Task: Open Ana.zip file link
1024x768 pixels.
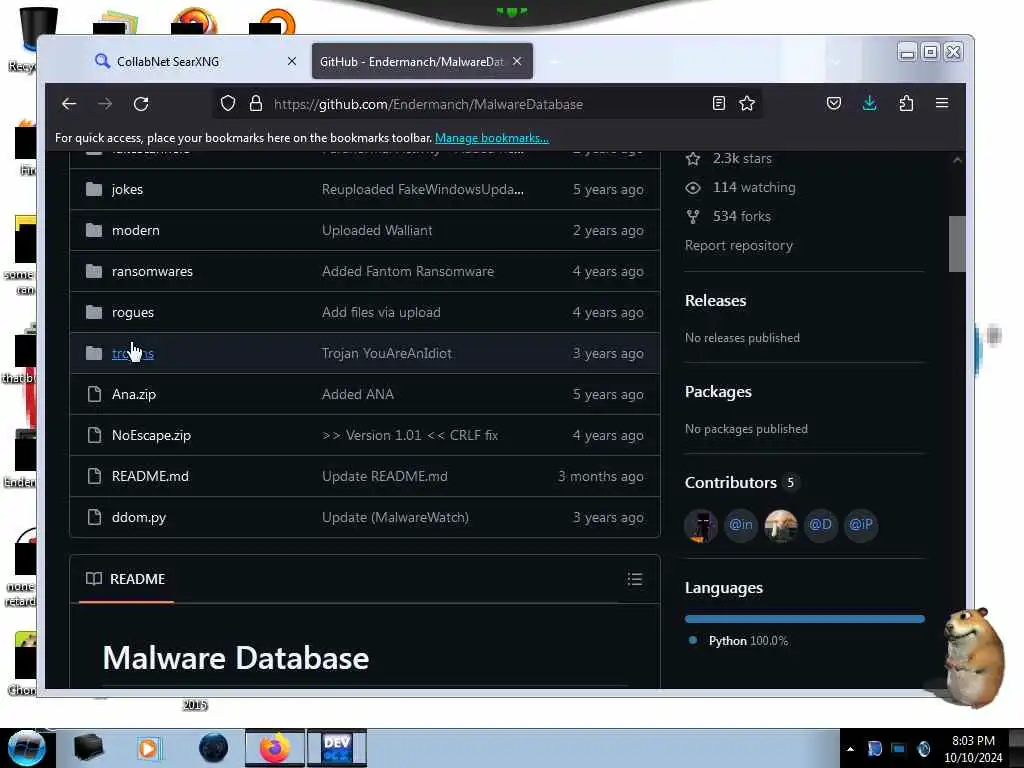Action: click(134, 394)
